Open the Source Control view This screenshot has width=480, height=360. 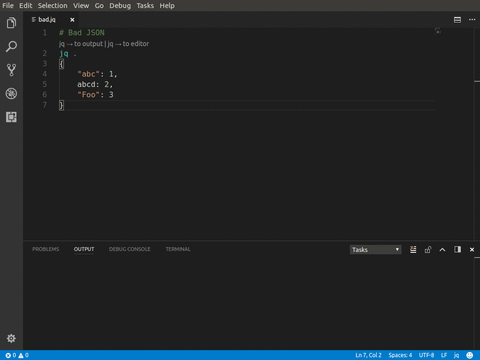(11, 70)
